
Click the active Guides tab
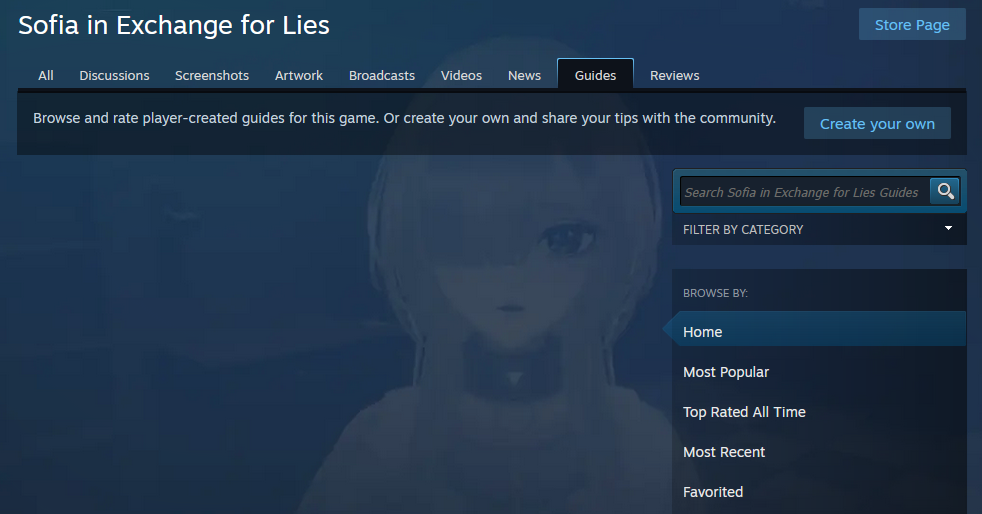[595, 75]
